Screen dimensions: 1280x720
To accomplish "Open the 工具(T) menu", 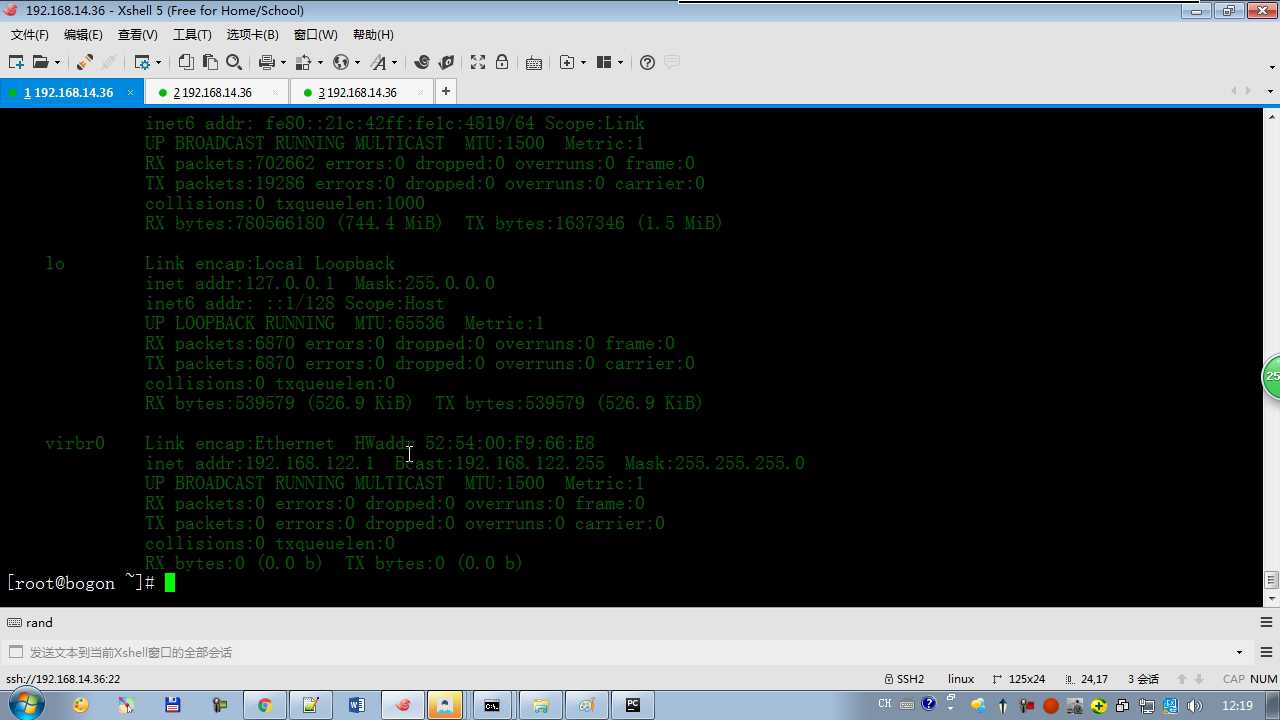I will point(192,34).
